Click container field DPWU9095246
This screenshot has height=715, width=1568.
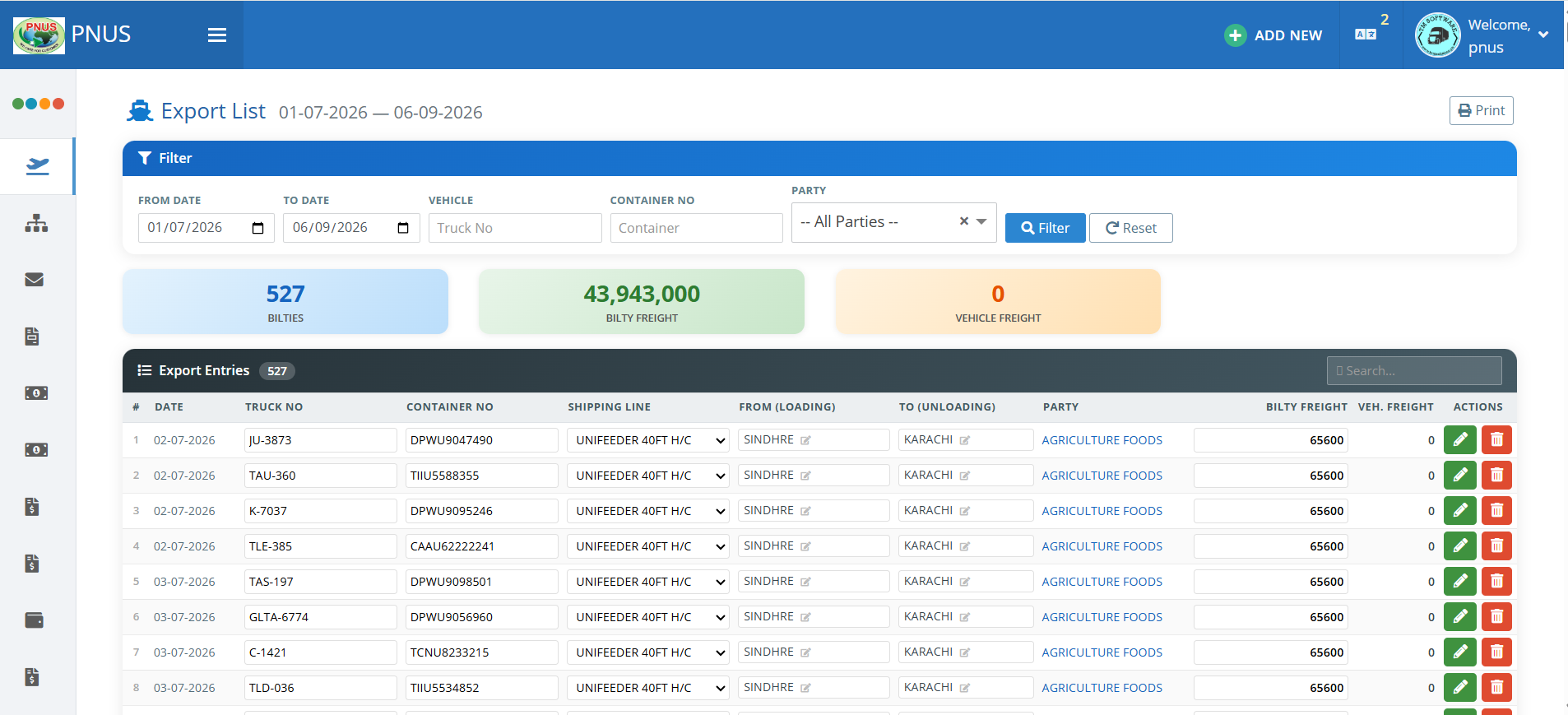tap(482, 511)
